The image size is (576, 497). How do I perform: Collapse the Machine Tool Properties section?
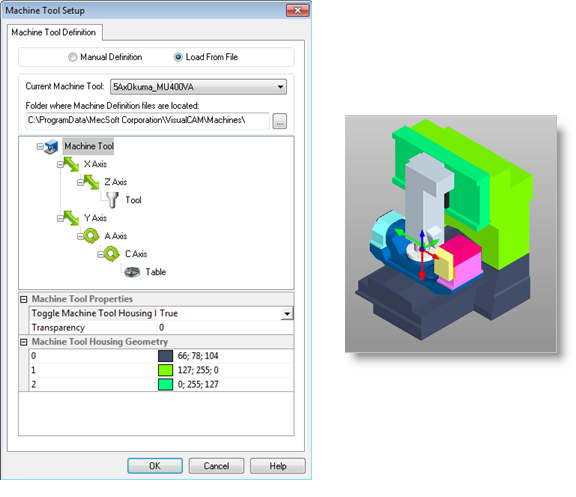click(24, 299)
